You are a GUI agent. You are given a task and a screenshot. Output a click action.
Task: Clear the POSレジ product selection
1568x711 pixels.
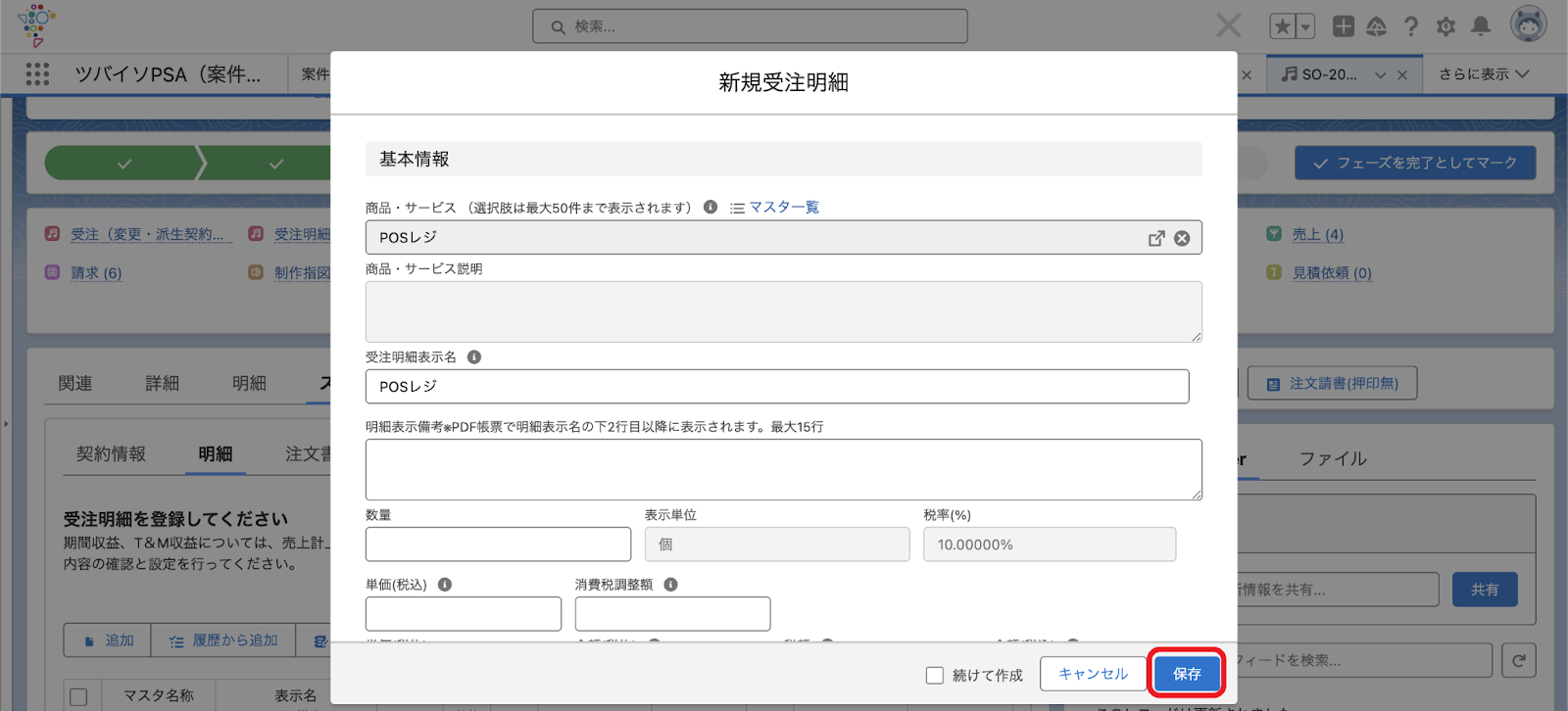tap(1182, 238)
